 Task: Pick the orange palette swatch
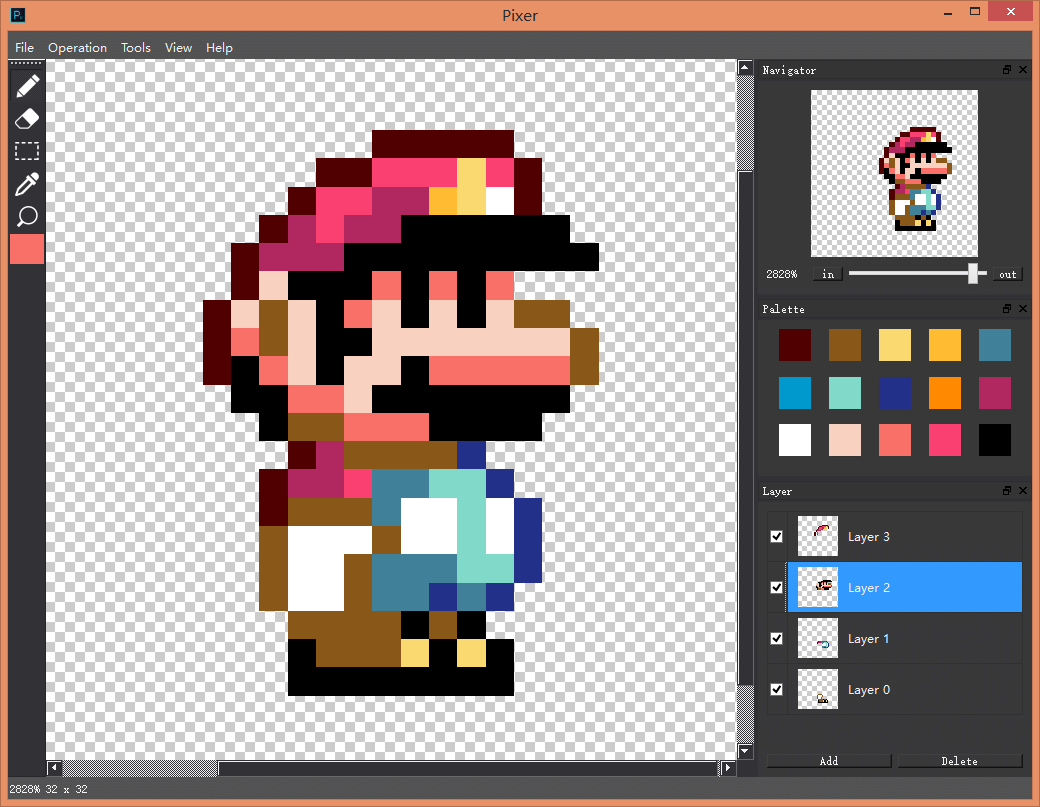pos(944,393)
